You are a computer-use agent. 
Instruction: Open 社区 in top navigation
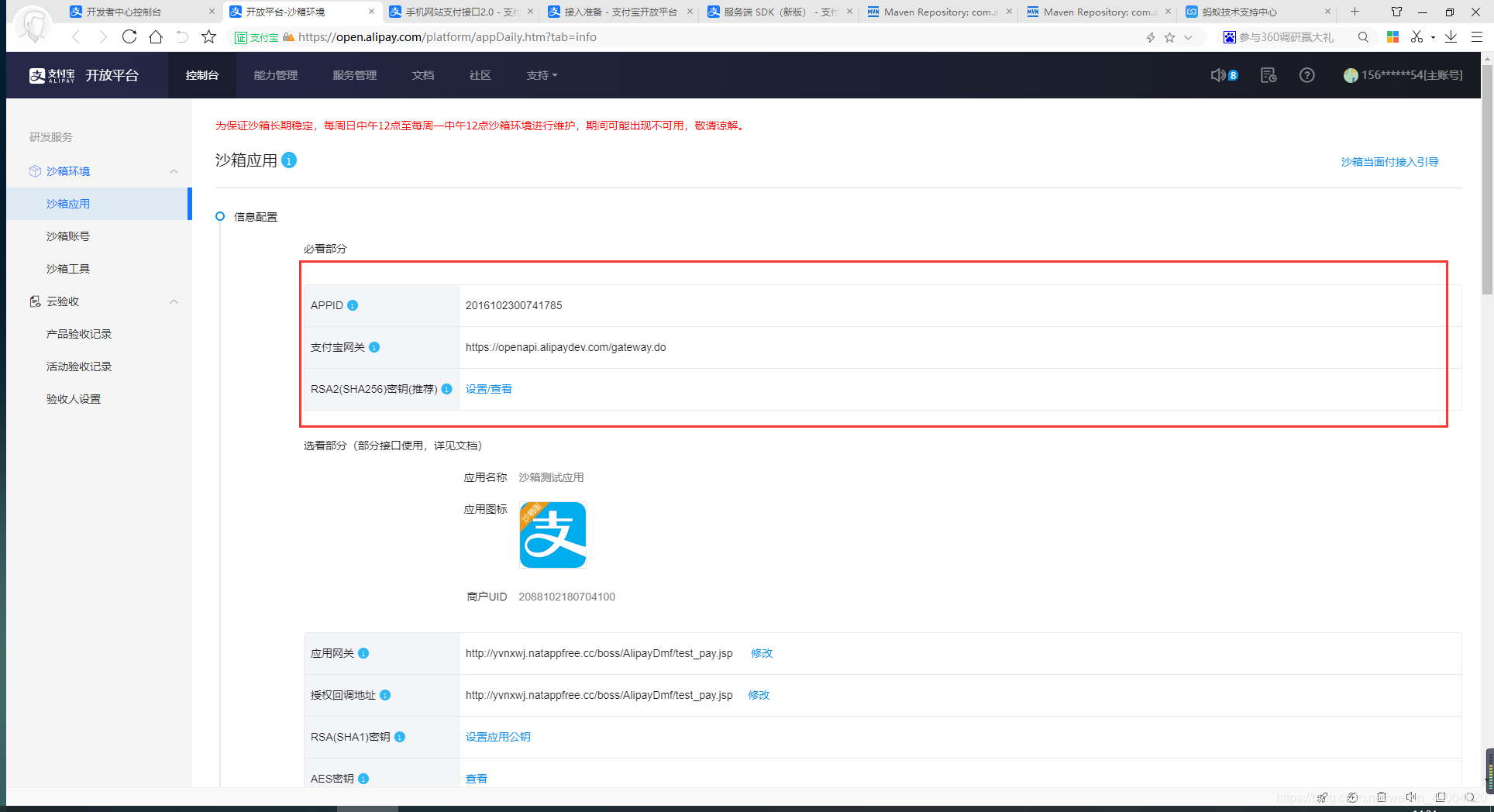tap(480, 75)
